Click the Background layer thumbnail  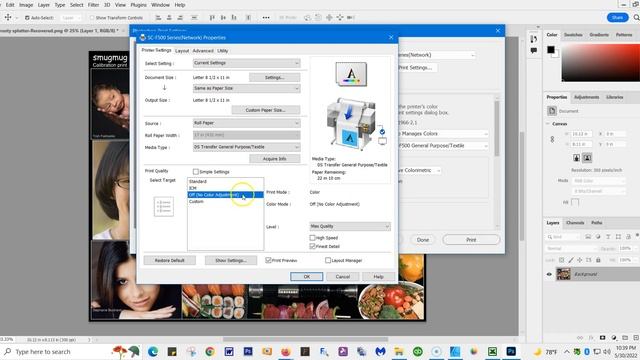pyautogui.click(x=564, y=274)
